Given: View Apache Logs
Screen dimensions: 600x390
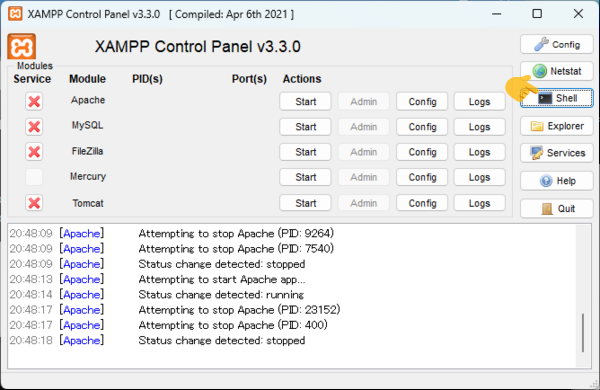Looking at the screenshot, I should 479,101.
